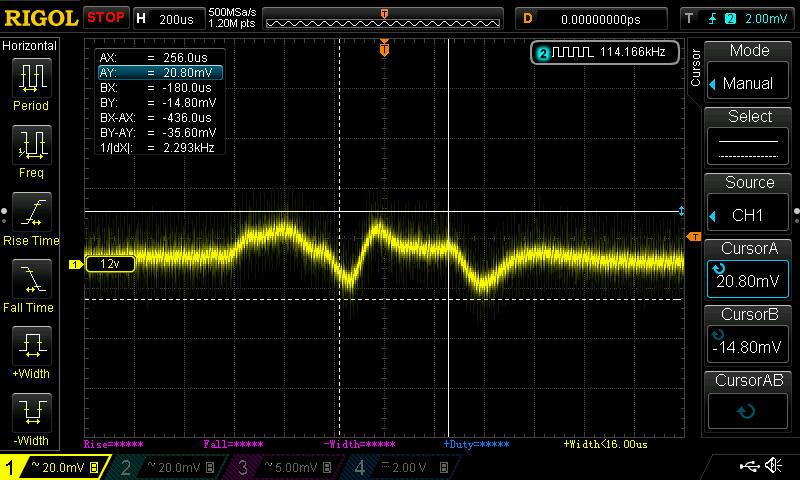Open the Horizontal measurement menu tab
Viewport: 800px width, 480px height.
[31, 46]
